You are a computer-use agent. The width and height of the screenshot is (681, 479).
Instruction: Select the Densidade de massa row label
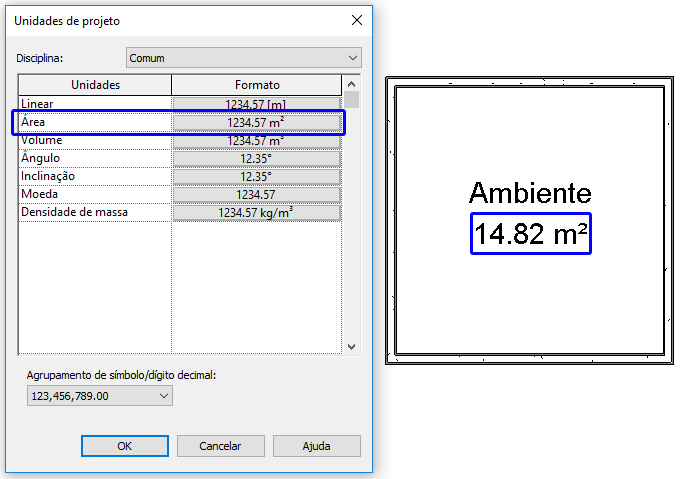pyautogui.click(x=74, y=212)
